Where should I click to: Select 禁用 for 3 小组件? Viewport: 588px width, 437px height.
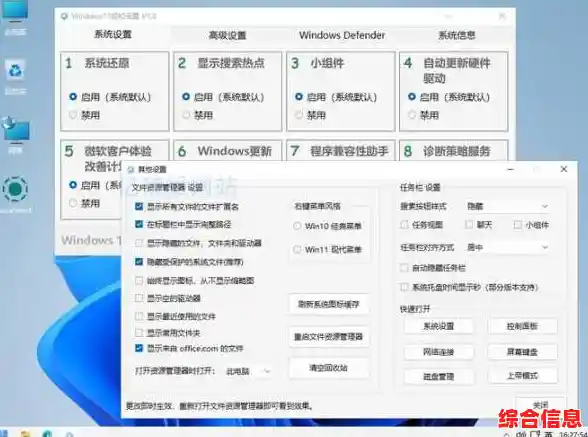(x=299, y=115)
